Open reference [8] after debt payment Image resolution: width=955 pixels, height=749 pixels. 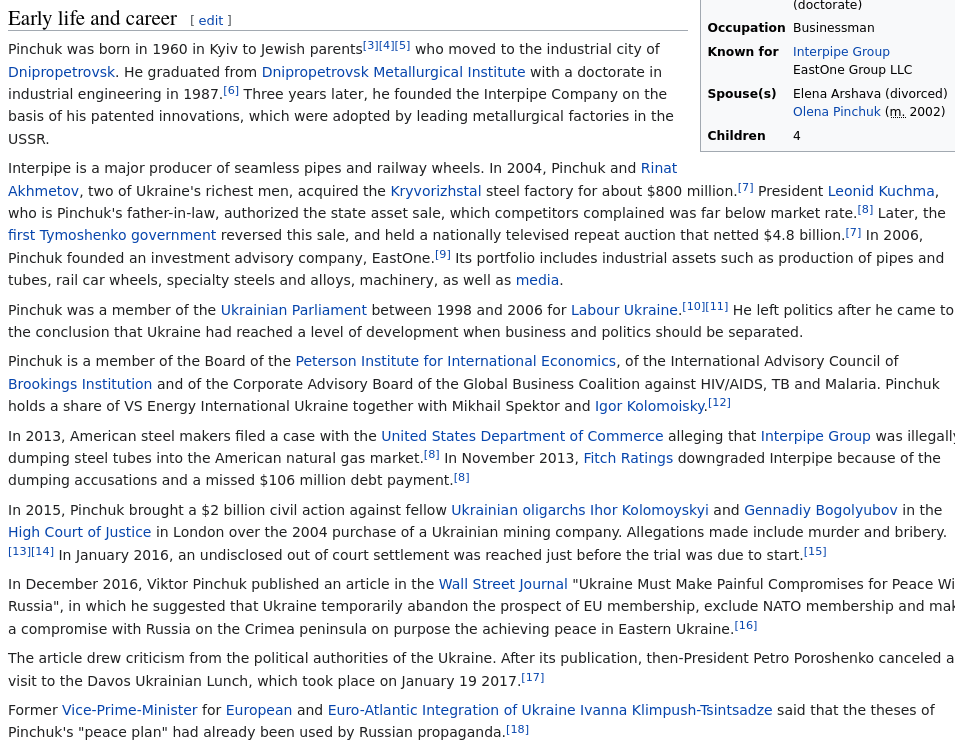pos(462,477)
